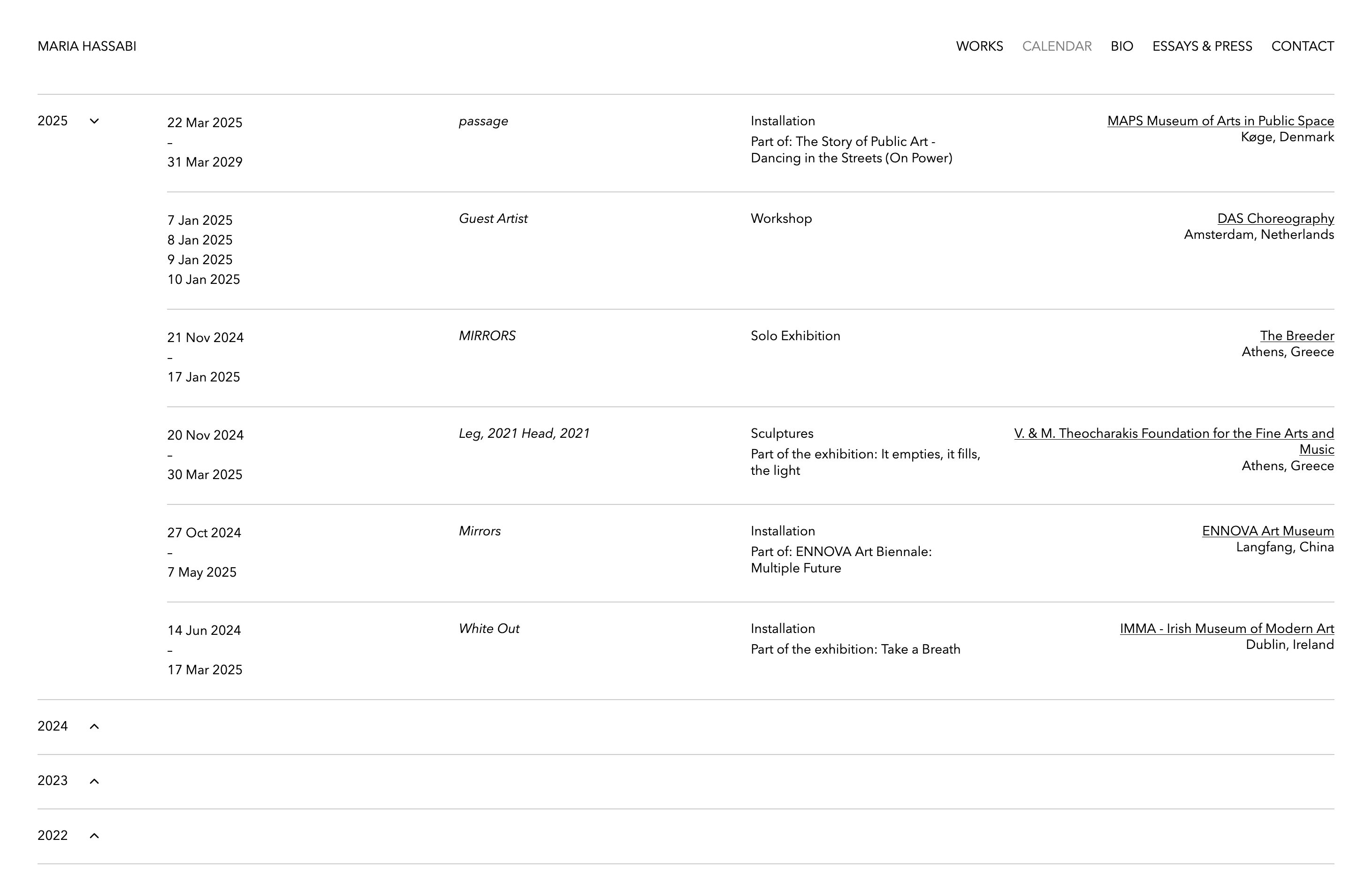
Task: Click the 2024 year label
Action: (x=53, y=726)
